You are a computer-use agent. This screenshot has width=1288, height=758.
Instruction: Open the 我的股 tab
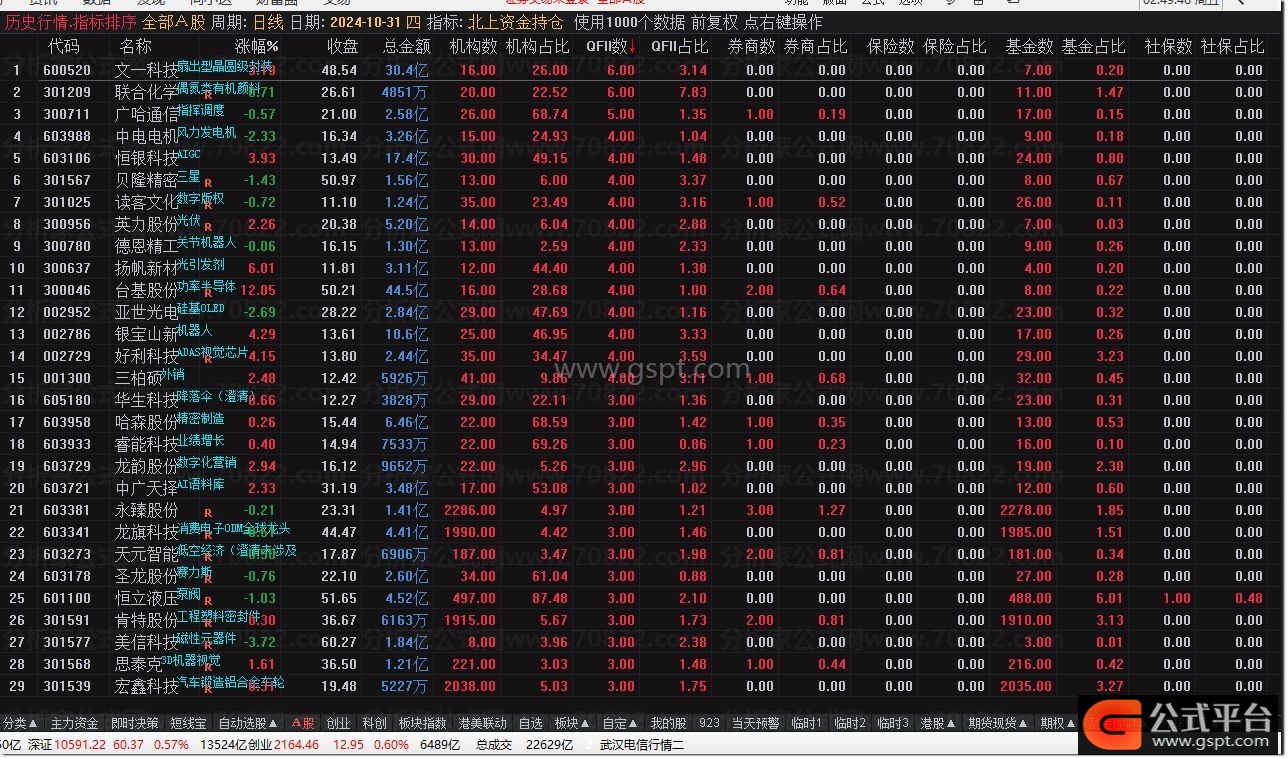668,723
